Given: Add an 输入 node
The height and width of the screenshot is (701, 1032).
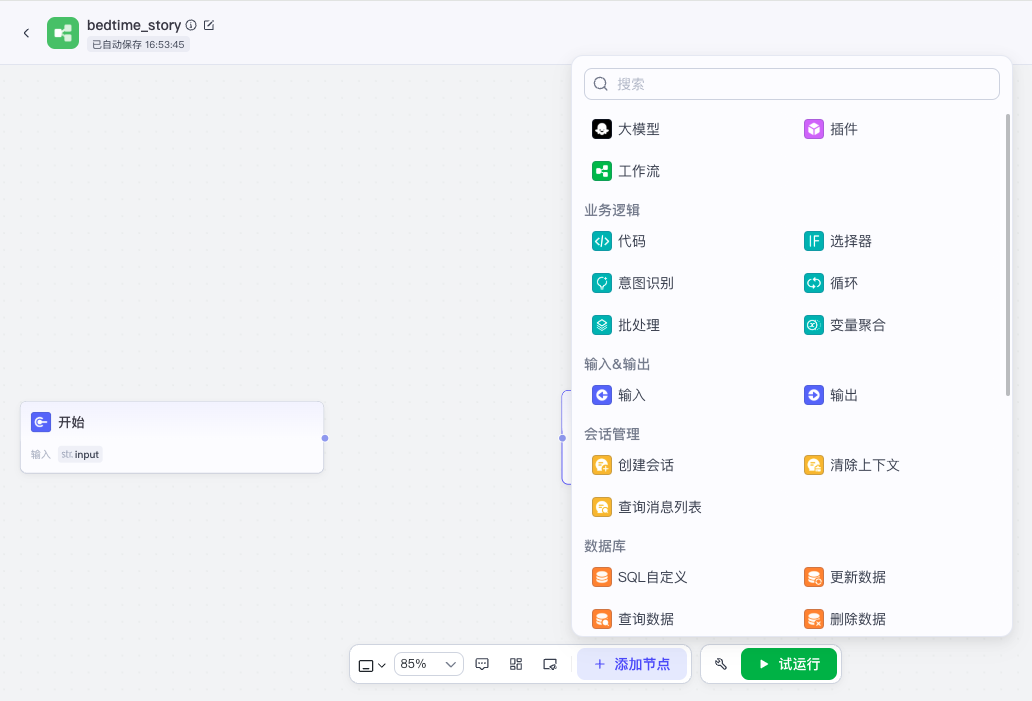Looking at the screenshot, I should 619,395.
